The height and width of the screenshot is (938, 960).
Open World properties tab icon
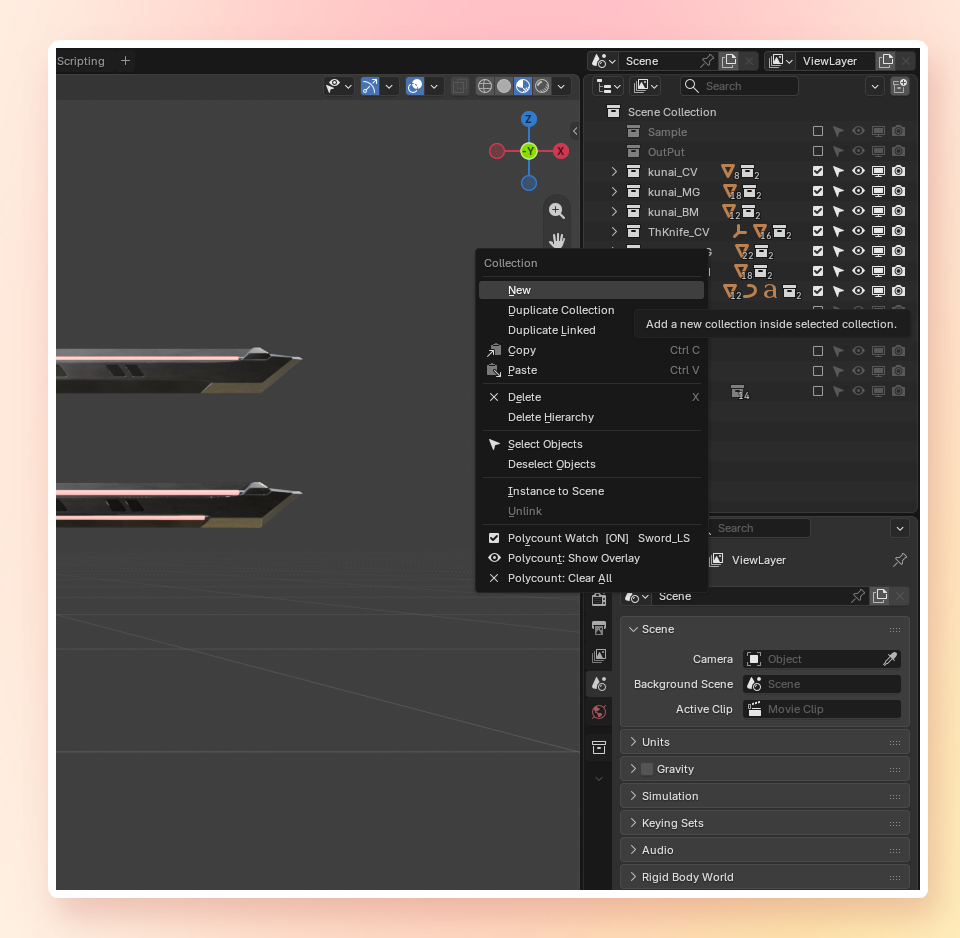(x=599, y=712)
